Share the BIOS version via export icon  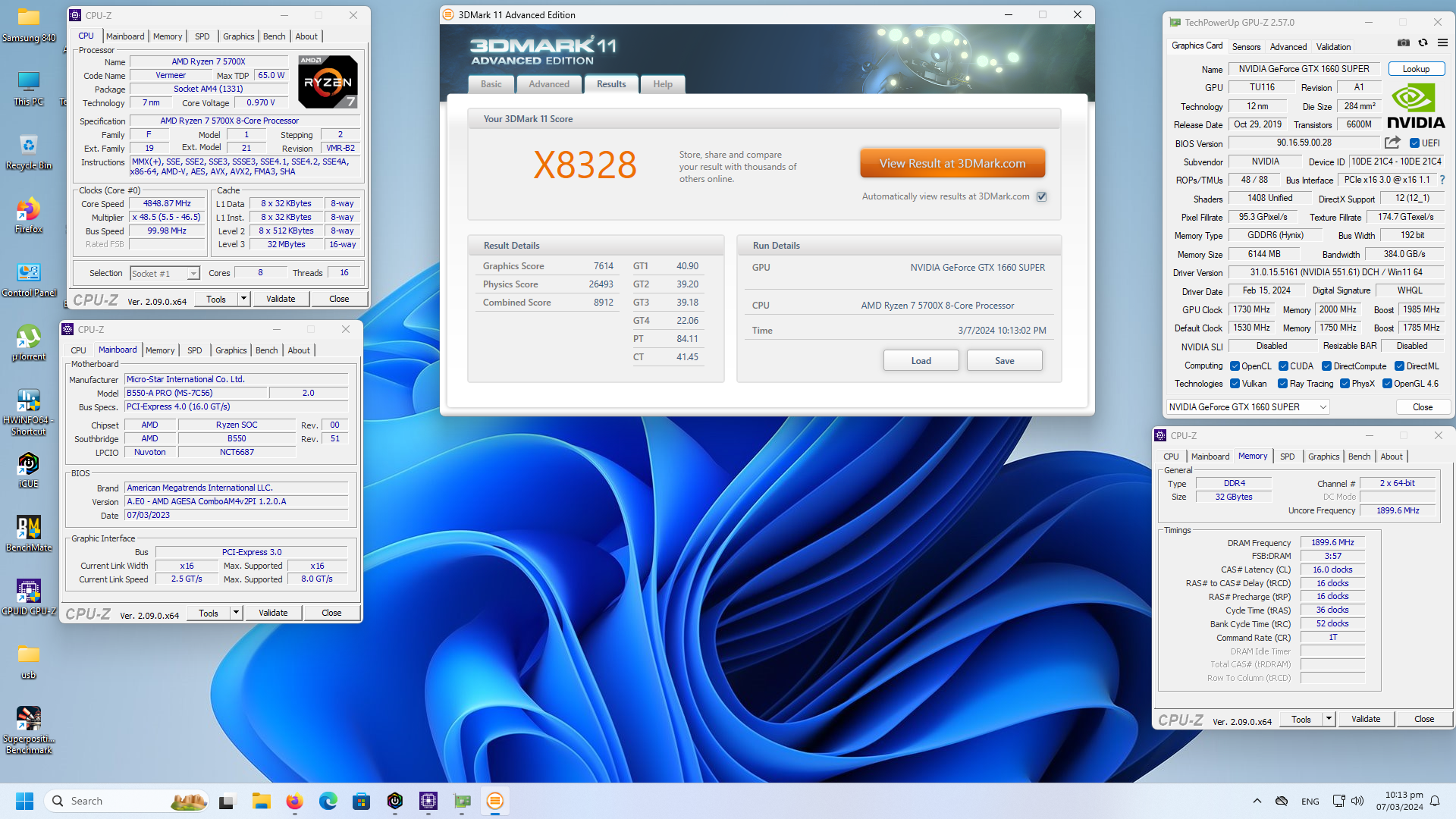point(1392,143)
